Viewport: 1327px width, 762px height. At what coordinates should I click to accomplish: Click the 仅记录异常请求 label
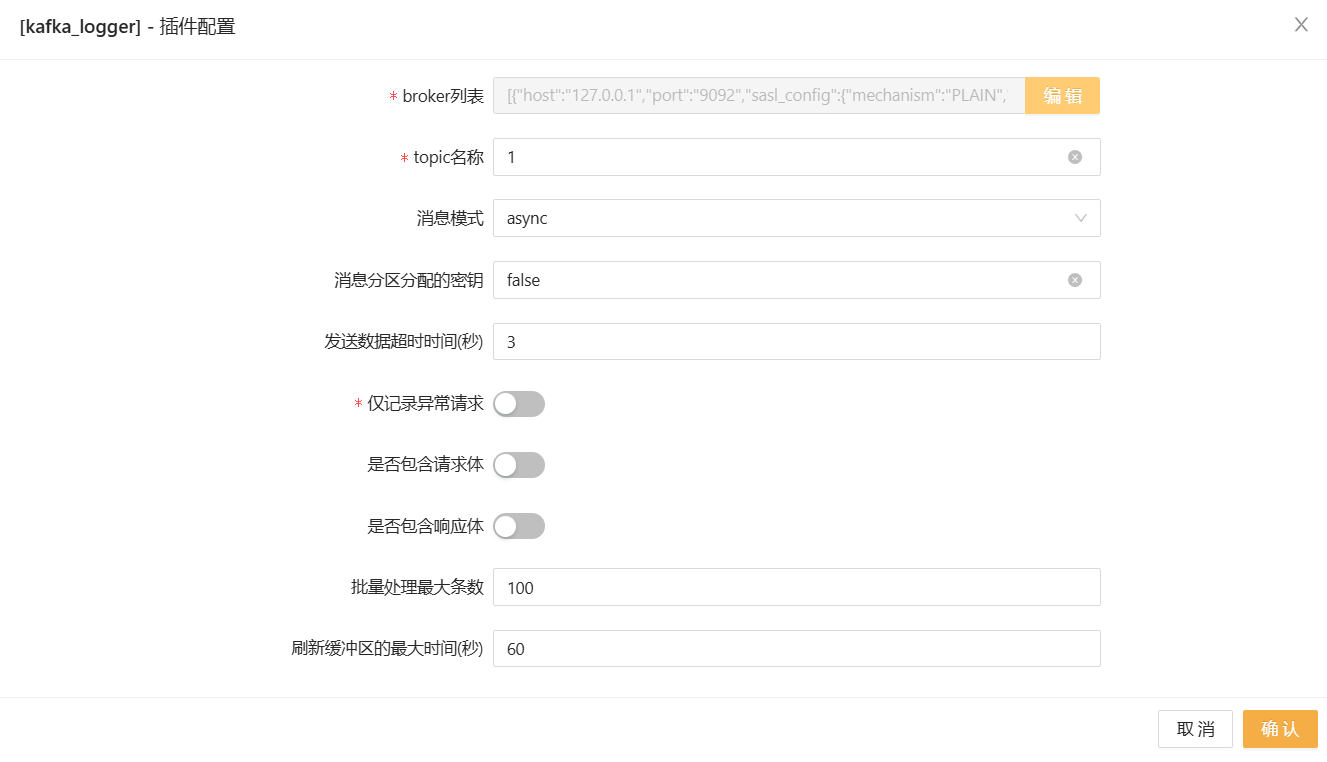425,403
